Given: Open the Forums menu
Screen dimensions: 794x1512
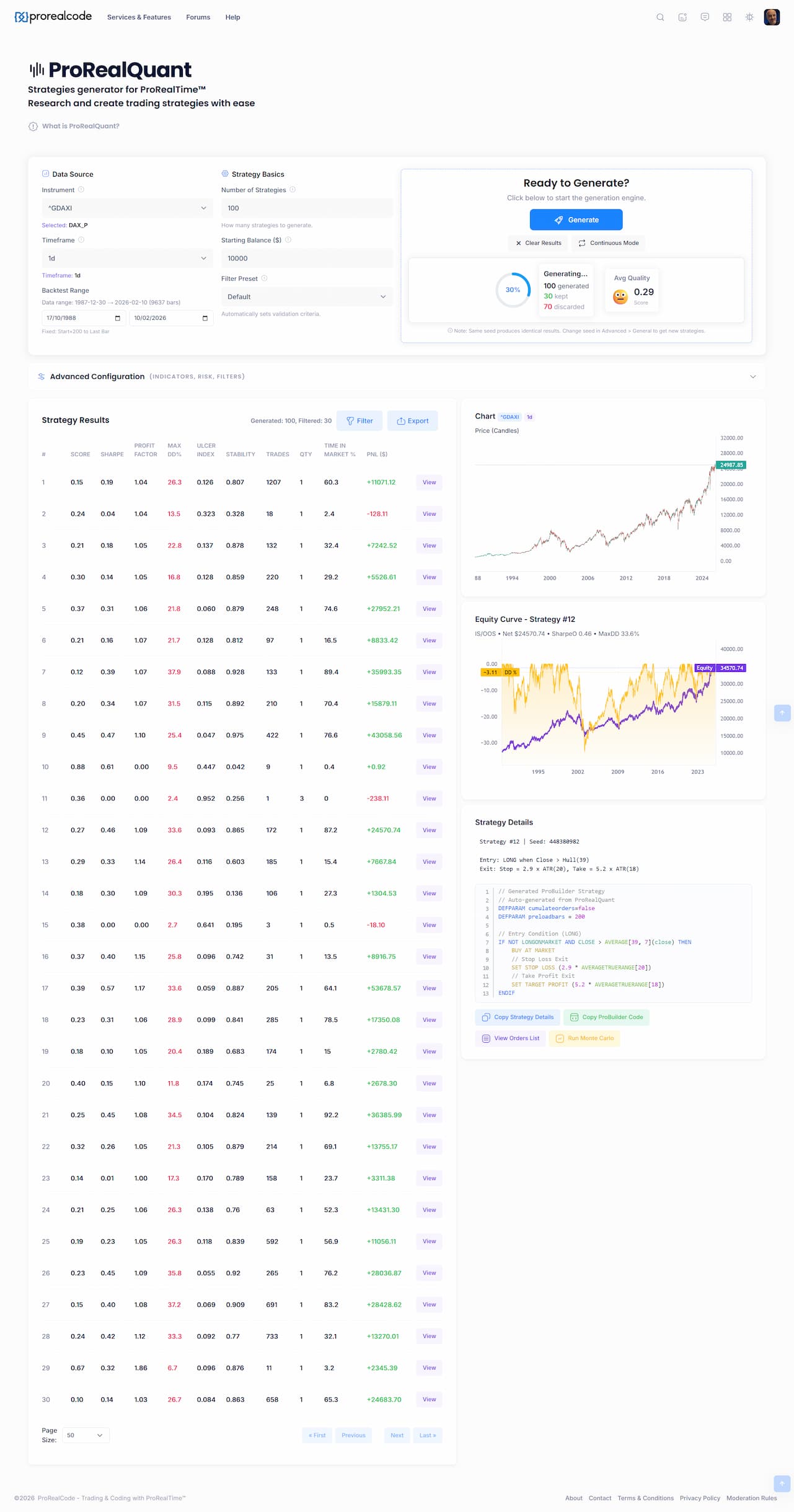Looking at the screenshot, I should tap(198, 17).
